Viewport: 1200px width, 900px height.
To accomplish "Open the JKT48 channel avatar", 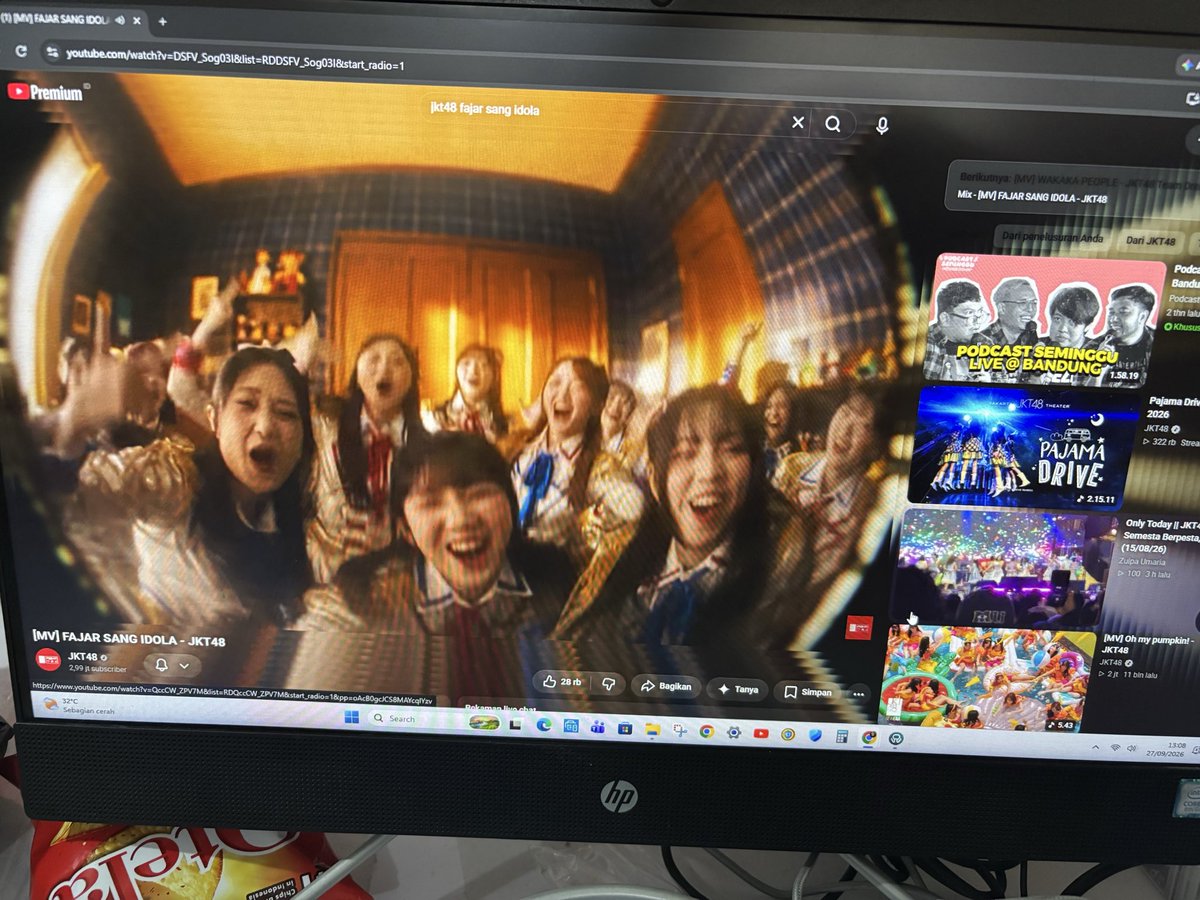I will [x=47, y=660].
